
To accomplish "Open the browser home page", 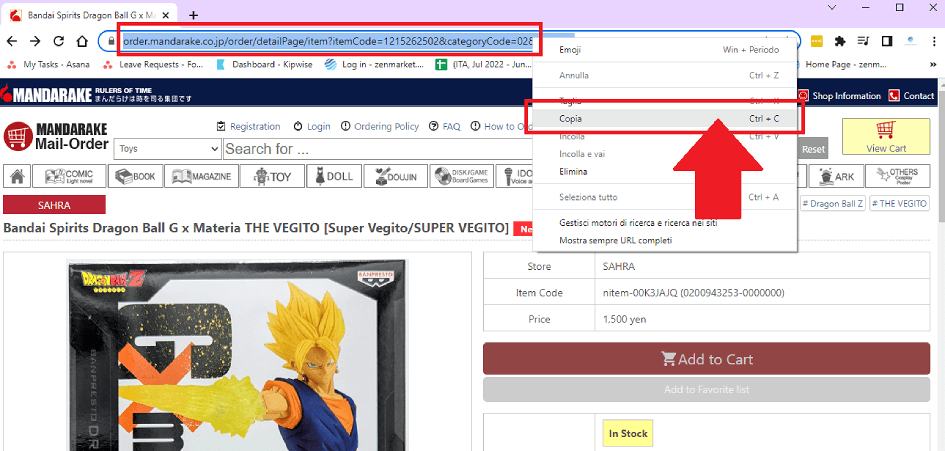I will tap(83, 41).
